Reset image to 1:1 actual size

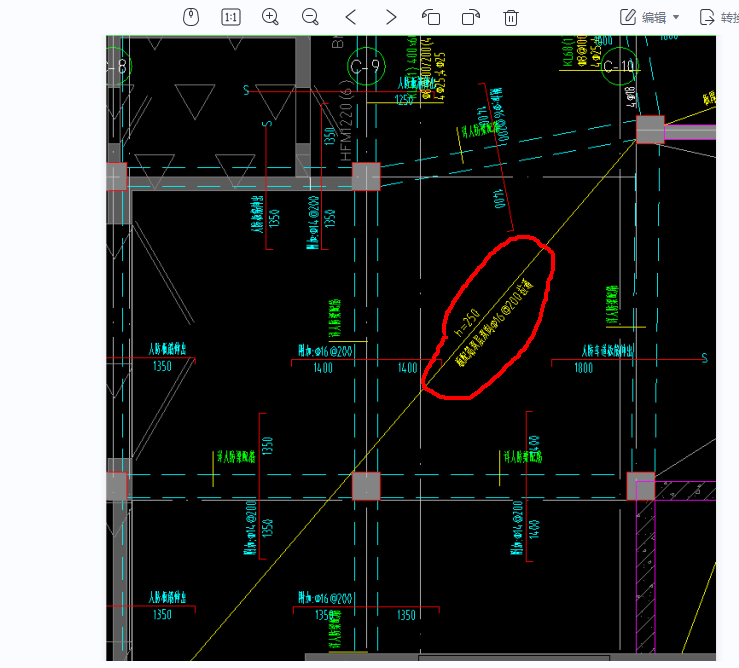(231, 17)
